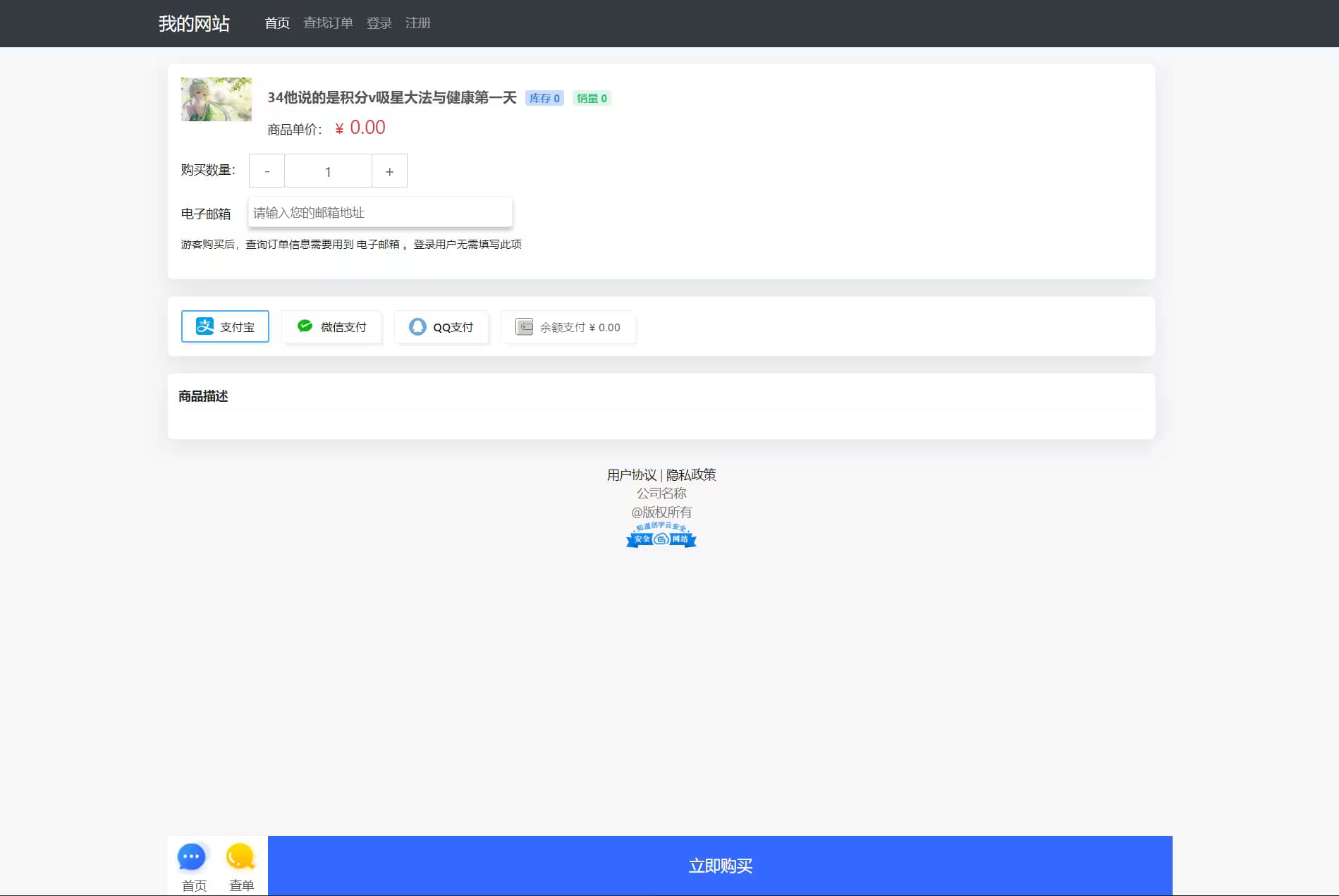This screenshot has width=1339, height=896.
Task: Click the 商品描述 section heading
Action: point(203,396)
